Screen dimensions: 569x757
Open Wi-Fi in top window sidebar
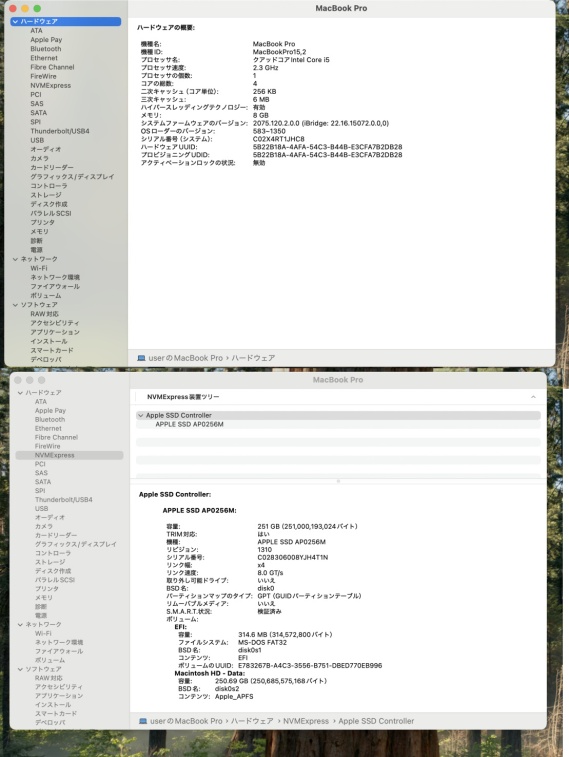[x=39, y=268]
